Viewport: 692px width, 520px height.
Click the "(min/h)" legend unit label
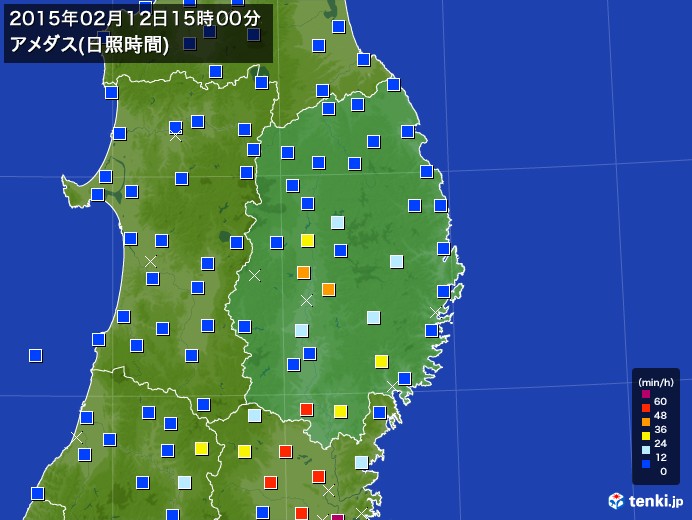point(656,382)
